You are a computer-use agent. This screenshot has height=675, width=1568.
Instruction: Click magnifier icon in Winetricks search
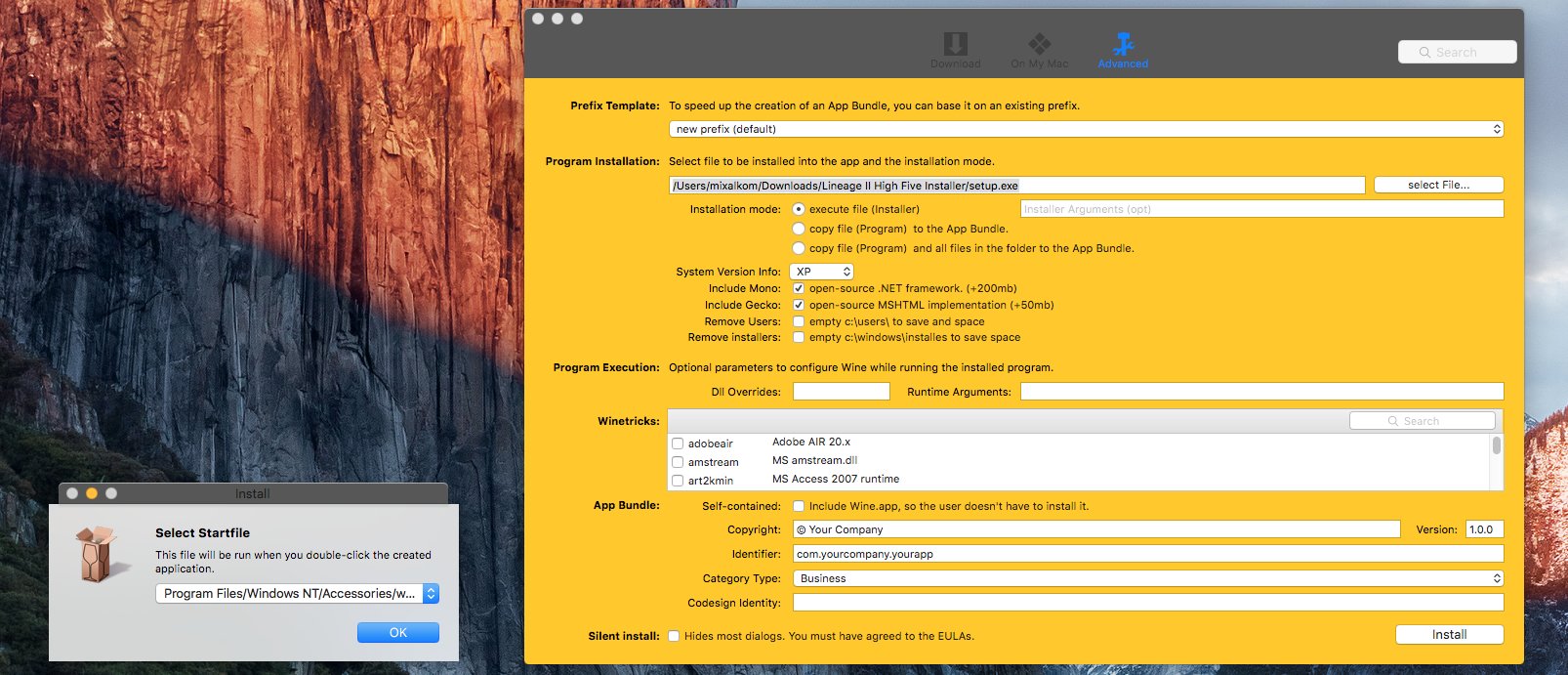coord(1393,421)
